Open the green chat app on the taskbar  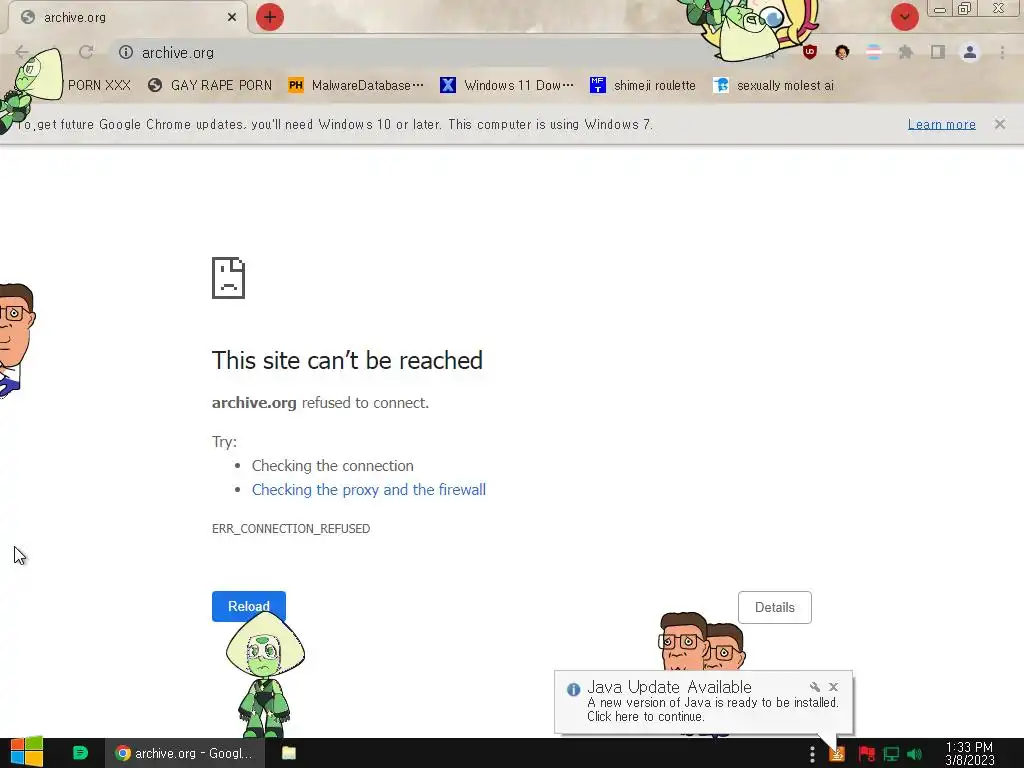tap(80, 753)
